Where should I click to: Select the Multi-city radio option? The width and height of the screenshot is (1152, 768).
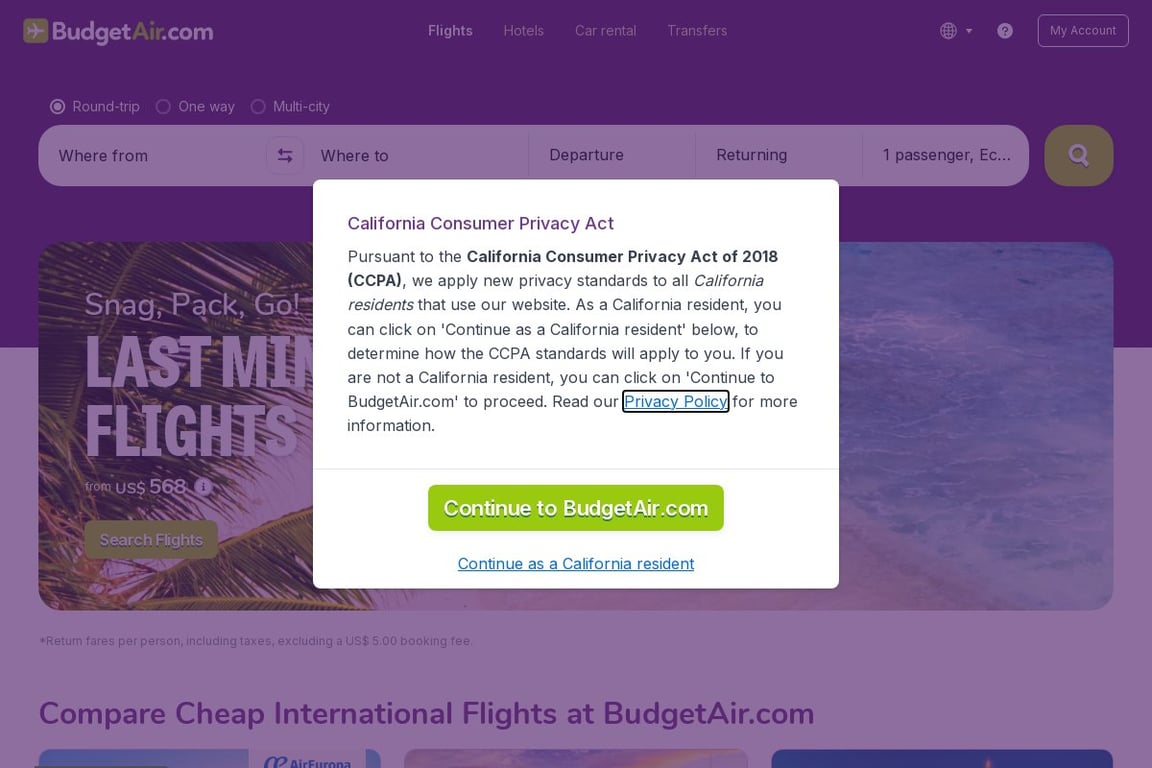(258, 106)
